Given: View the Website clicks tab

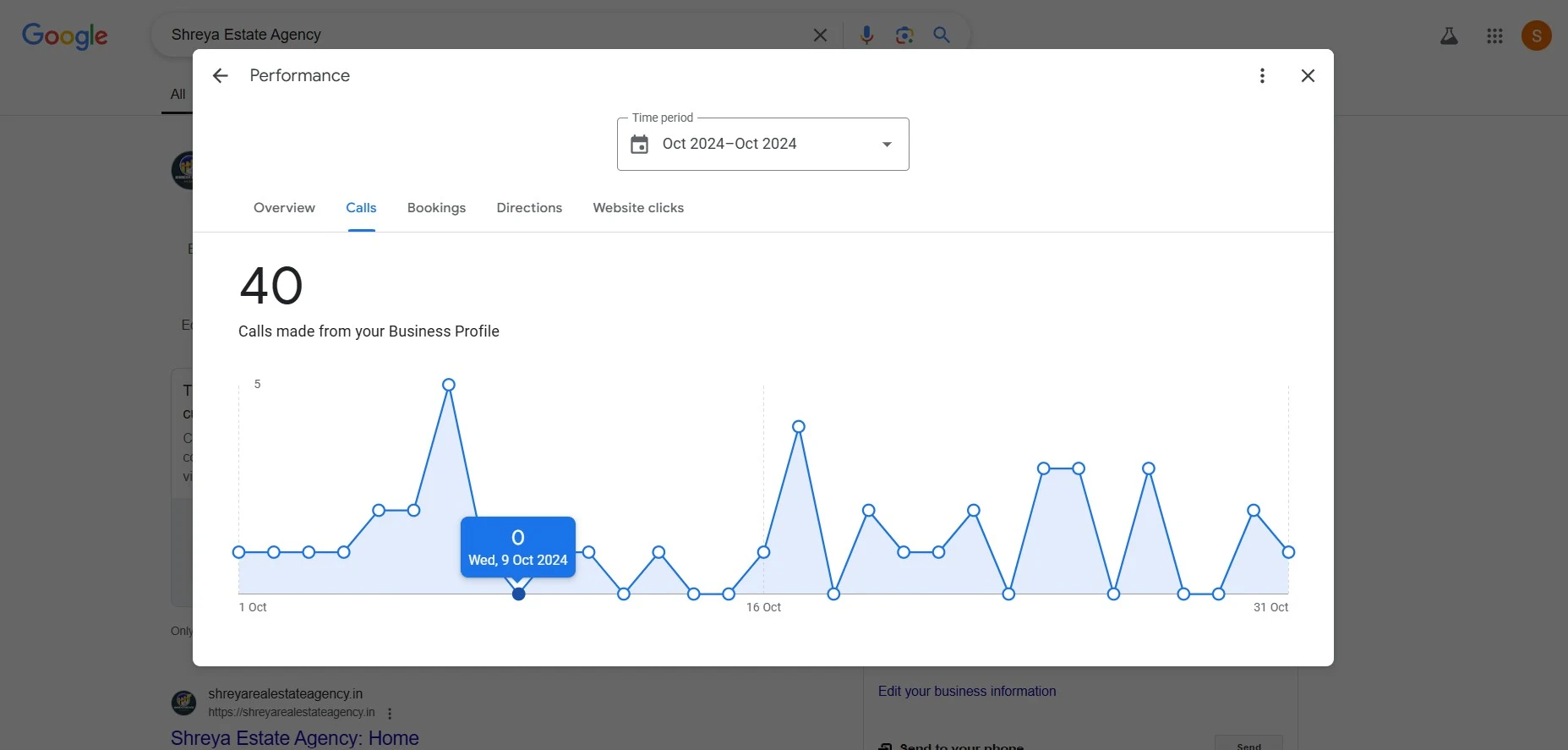Looking at the screenshot, I should (638, 208).
